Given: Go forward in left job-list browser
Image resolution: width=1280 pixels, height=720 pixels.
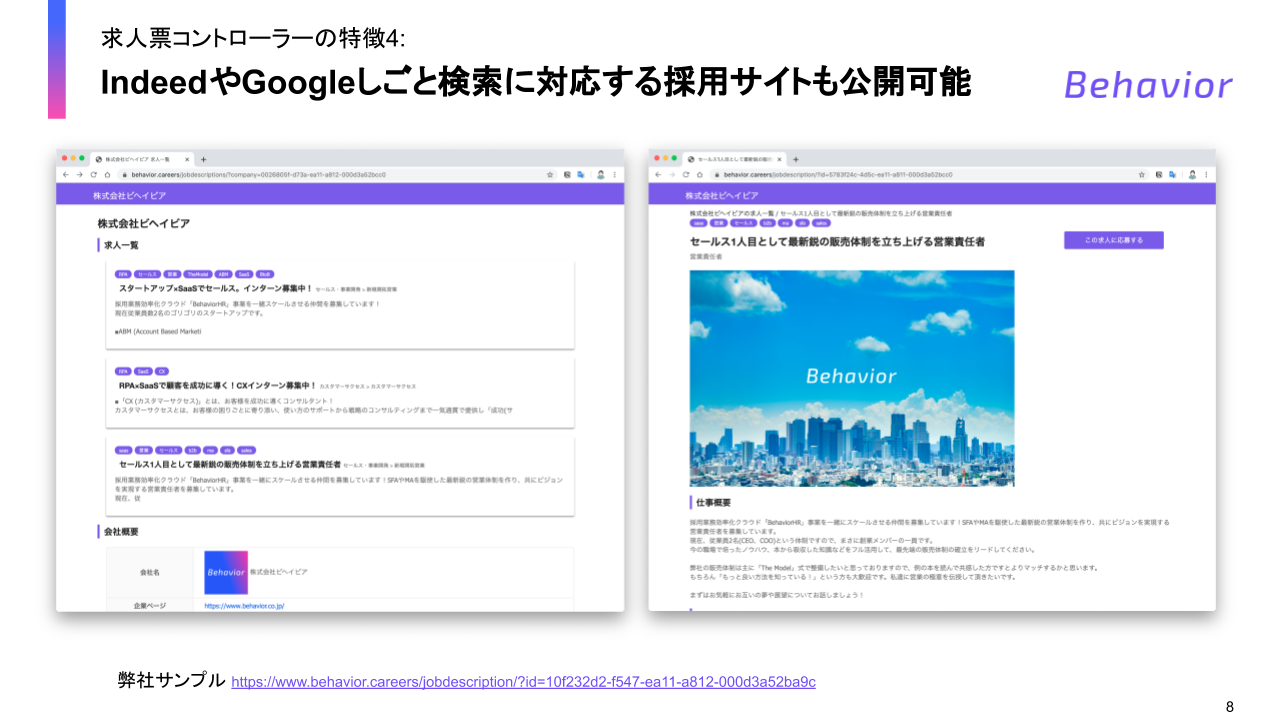Looking at the screenshot, I should point(80,174).
